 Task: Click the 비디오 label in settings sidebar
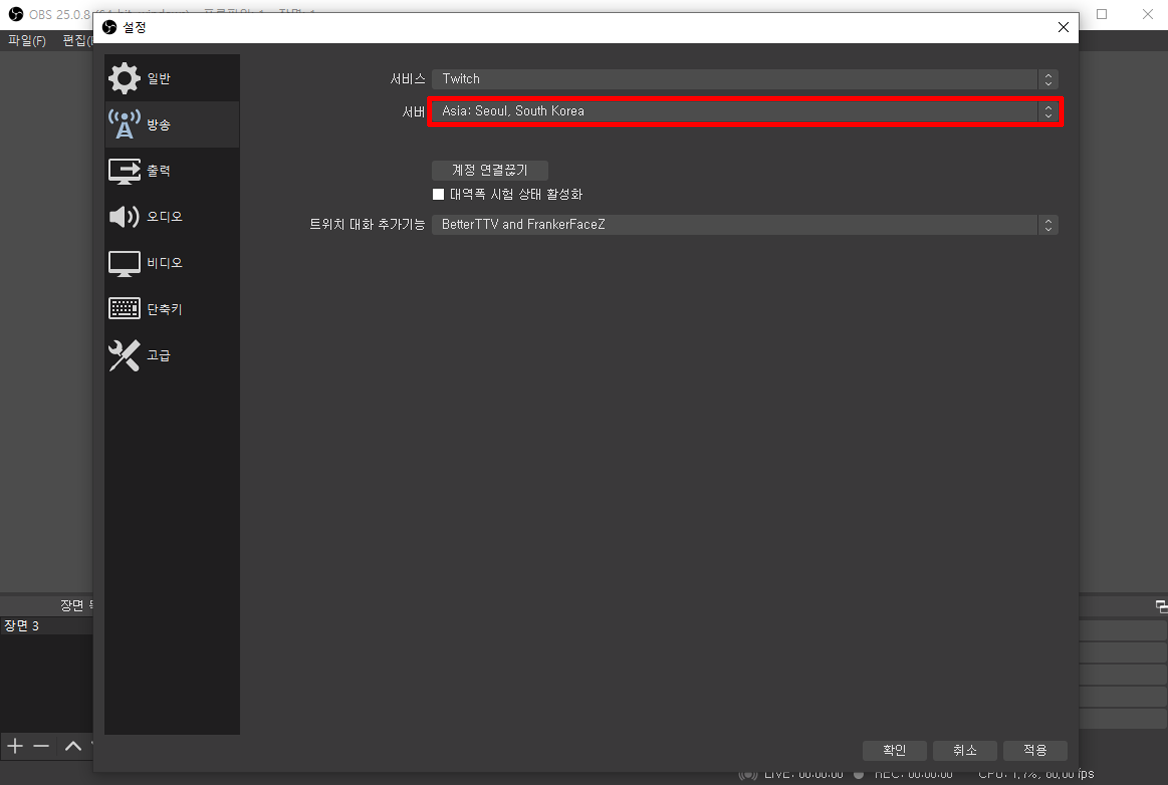pyautogui.click(x=165, y=263)
